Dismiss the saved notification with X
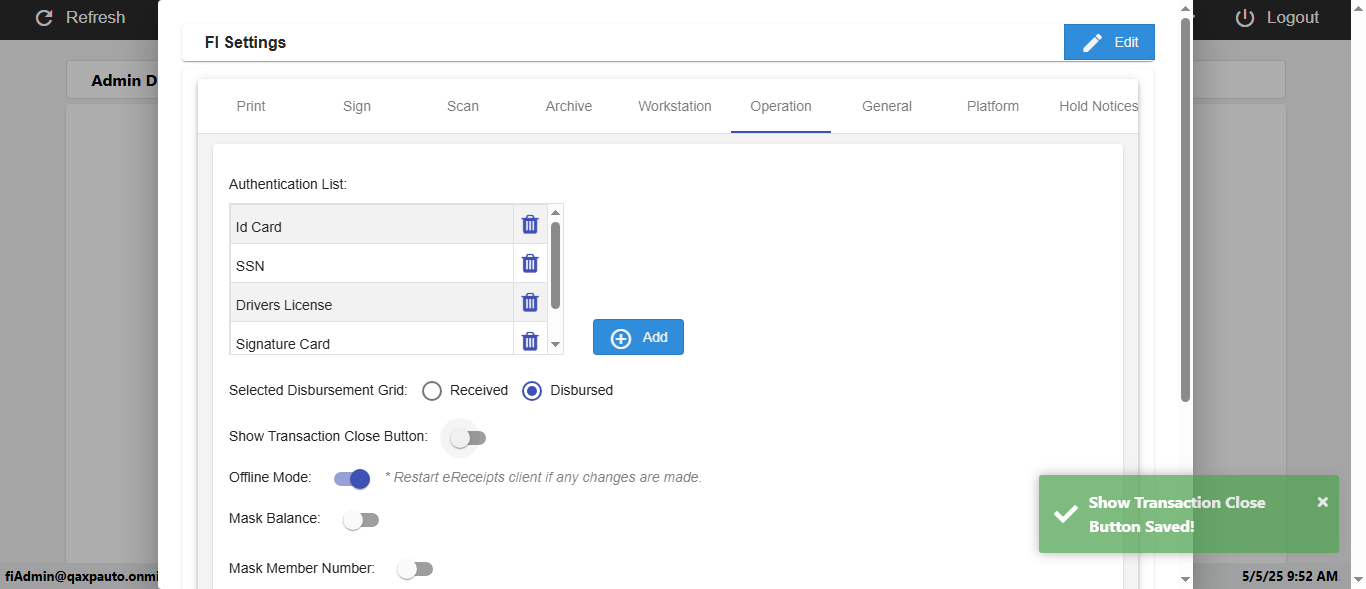The height and width of the screenshot is (589, 1366). tap(1322, 502)
